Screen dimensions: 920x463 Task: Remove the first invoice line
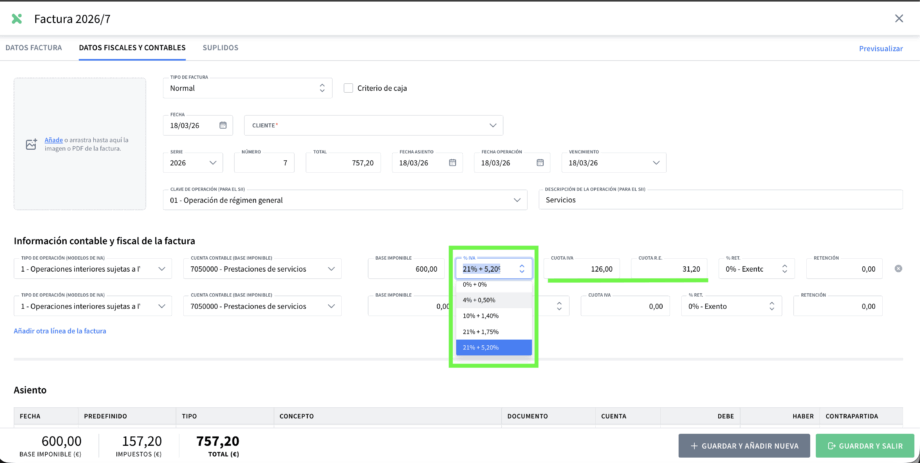coord(898,268)
